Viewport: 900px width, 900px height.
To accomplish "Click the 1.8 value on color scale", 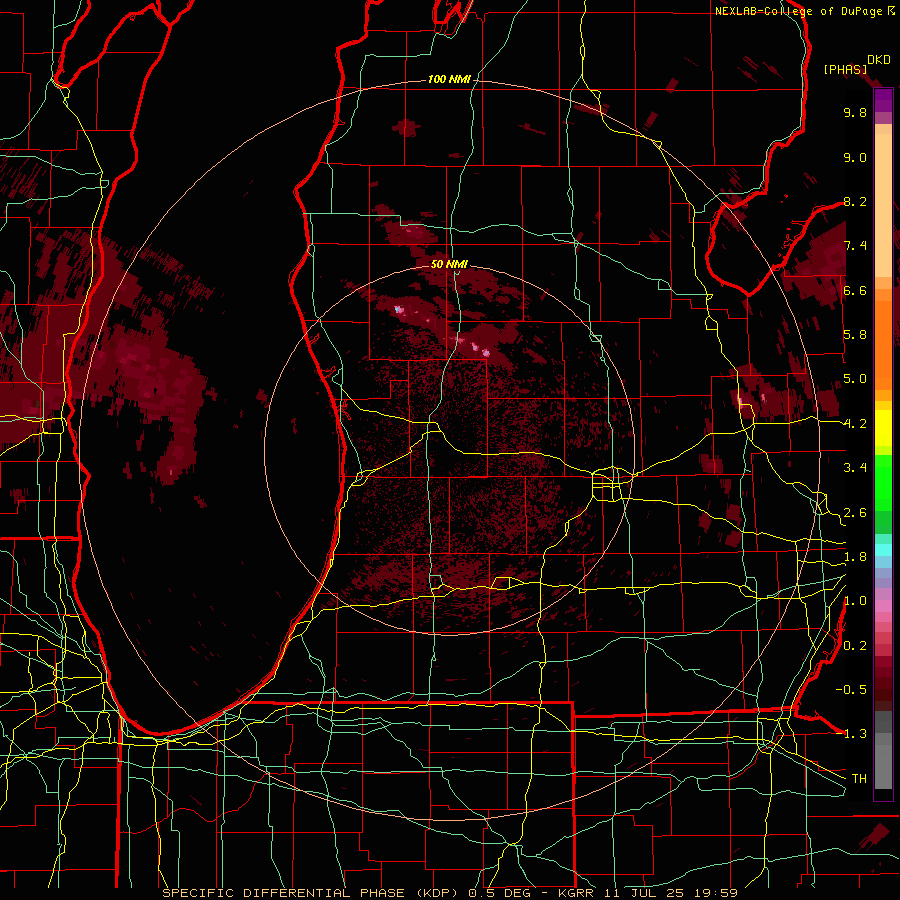I will tap(855, 557).
